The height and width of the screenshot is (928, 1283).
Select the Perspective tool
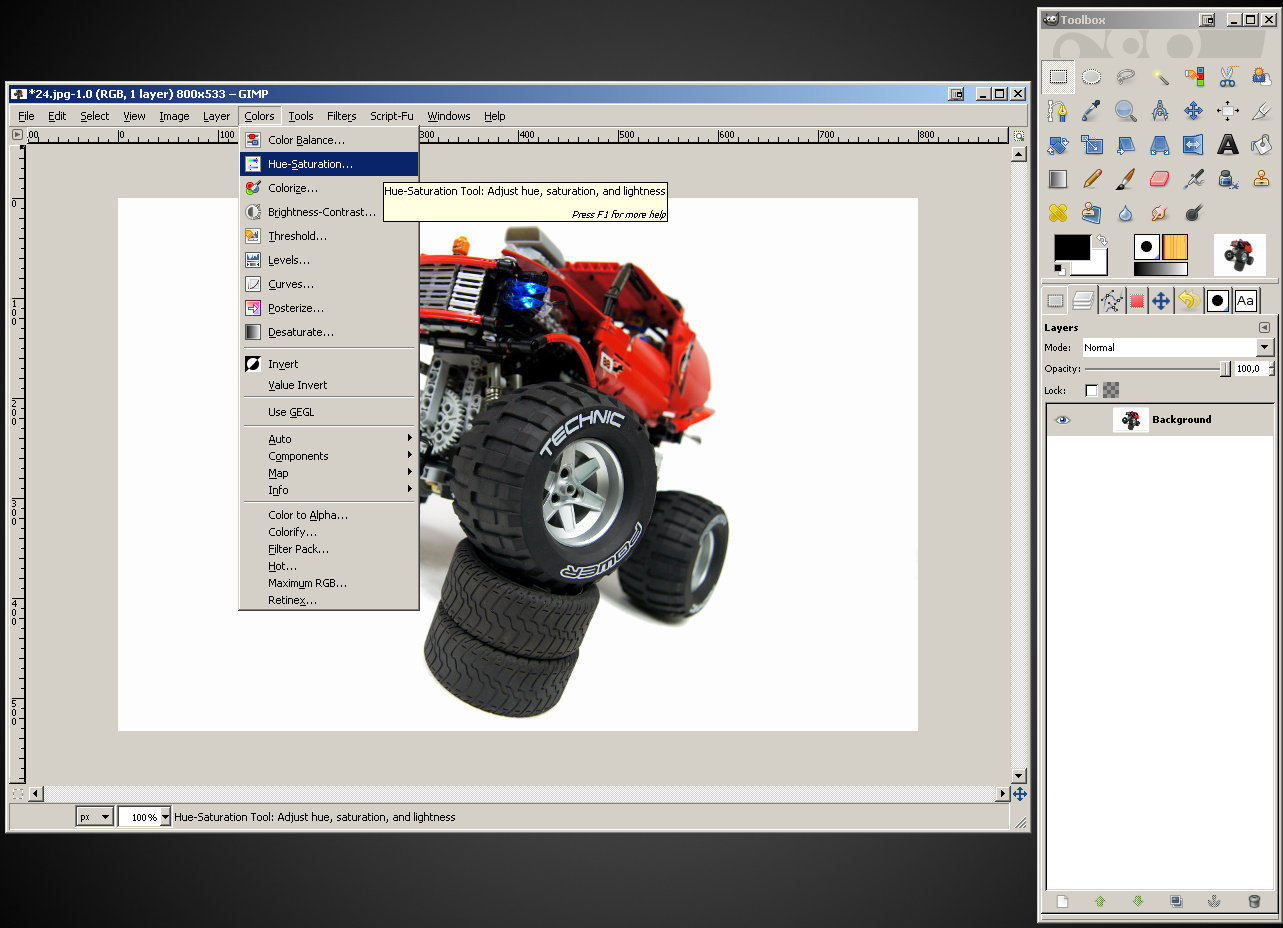pyautogui.click(x=1160, y=144)
